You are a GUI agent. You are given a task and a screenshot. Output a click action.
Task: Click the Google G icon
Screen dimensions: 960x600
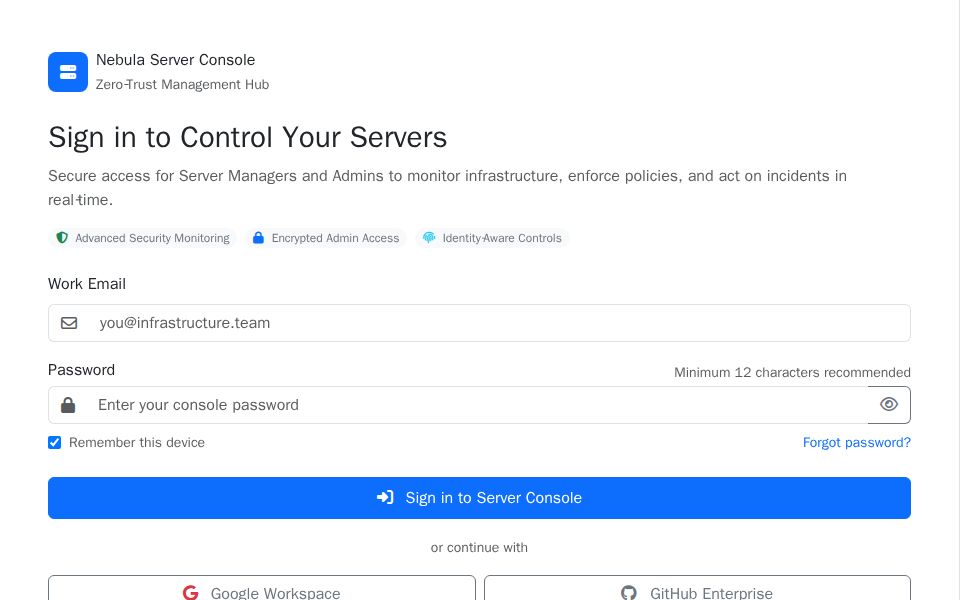click(191, 592)
